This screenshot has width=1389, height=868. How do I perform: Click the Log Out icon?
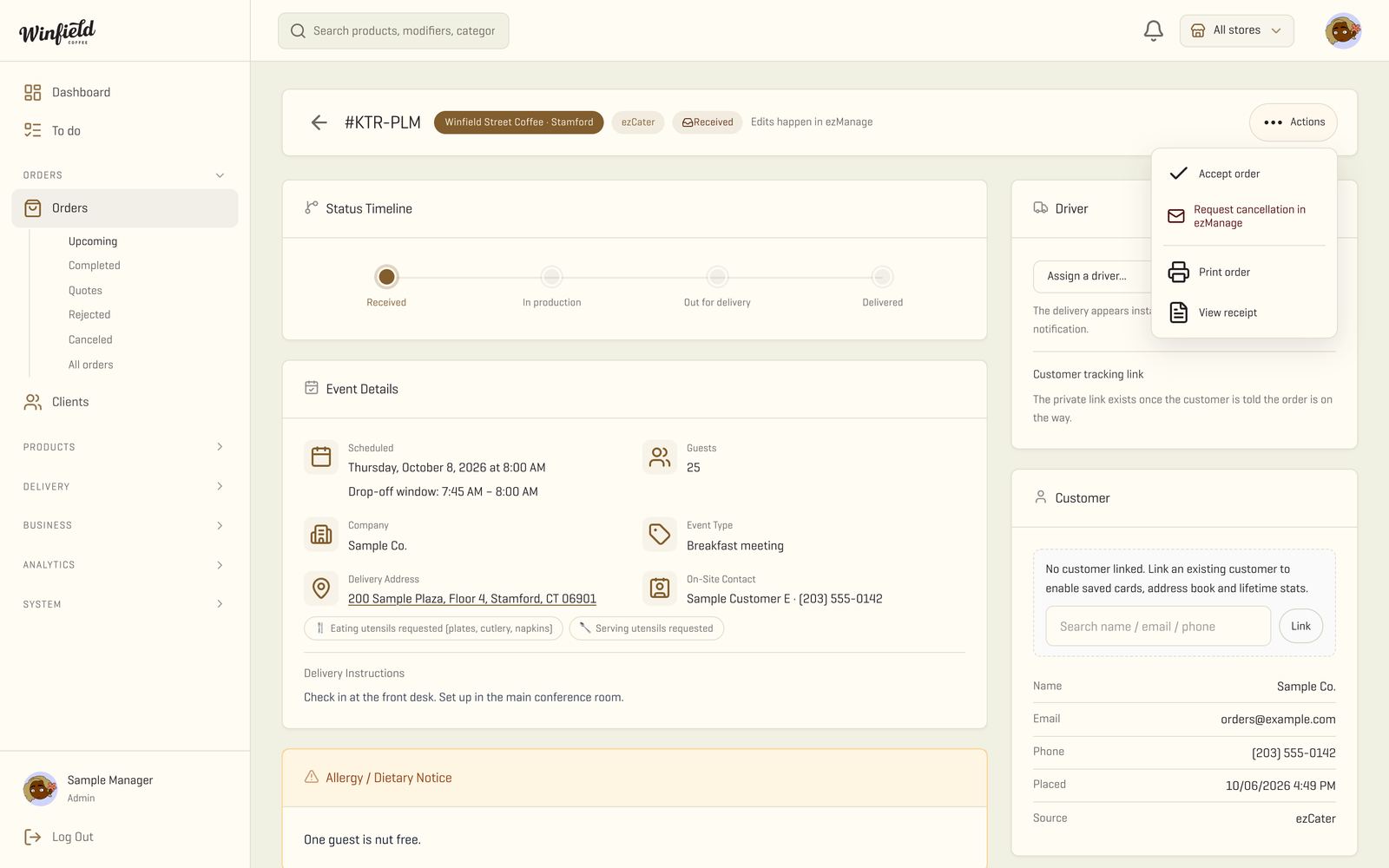point(33,837)
